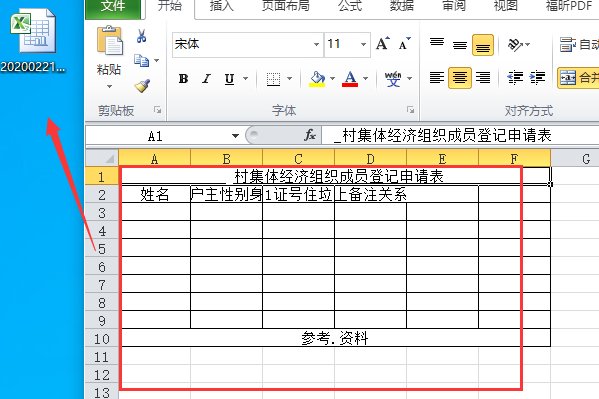This screenshot has width=599, height=399.
Task: Open underline style dropdown arrow
Action: 245,79
